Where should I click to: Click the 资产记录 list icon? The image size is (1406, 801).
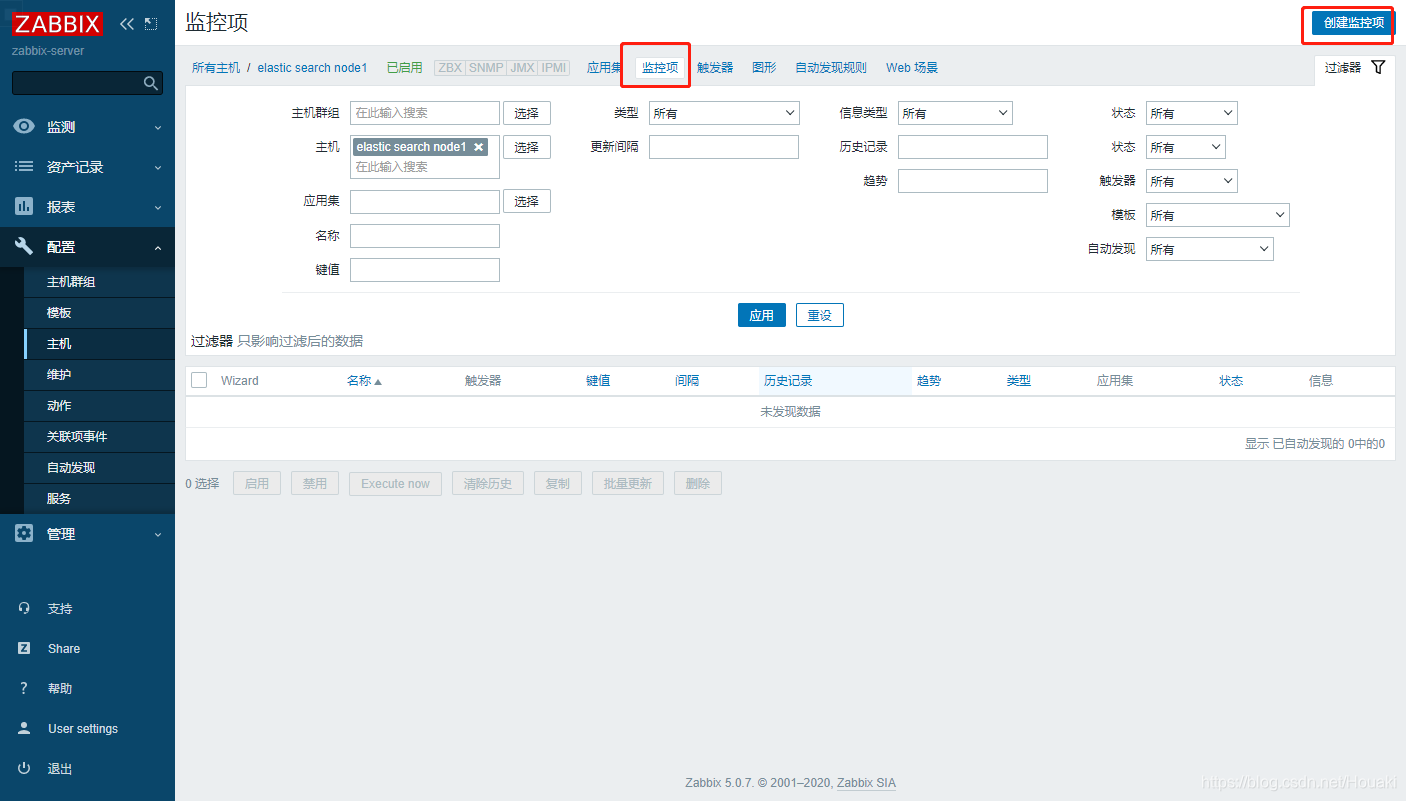(24, 167)
